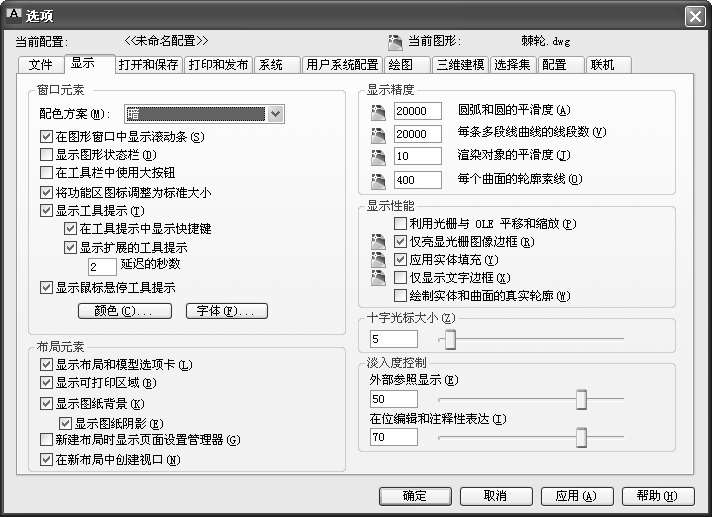
Task: Click the 十字光标大小 slider handle
Action: [x=450, y=339]
